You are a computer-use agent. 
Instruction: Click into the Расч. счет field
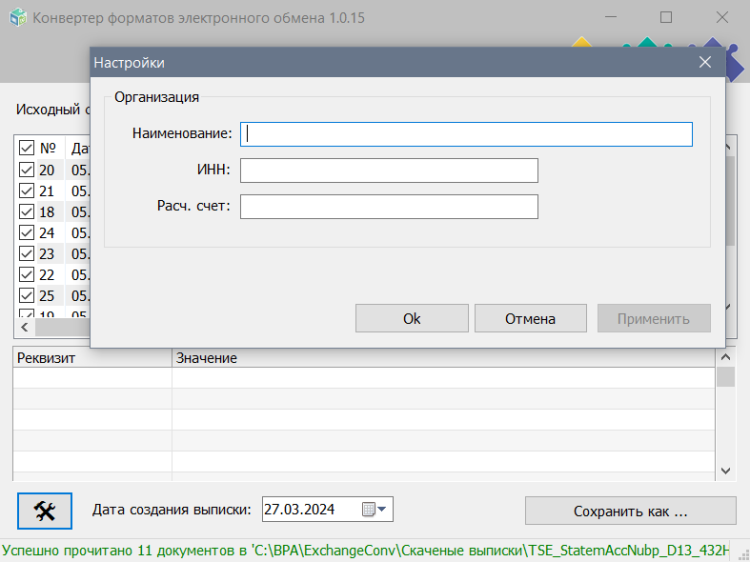pos(389,207)
